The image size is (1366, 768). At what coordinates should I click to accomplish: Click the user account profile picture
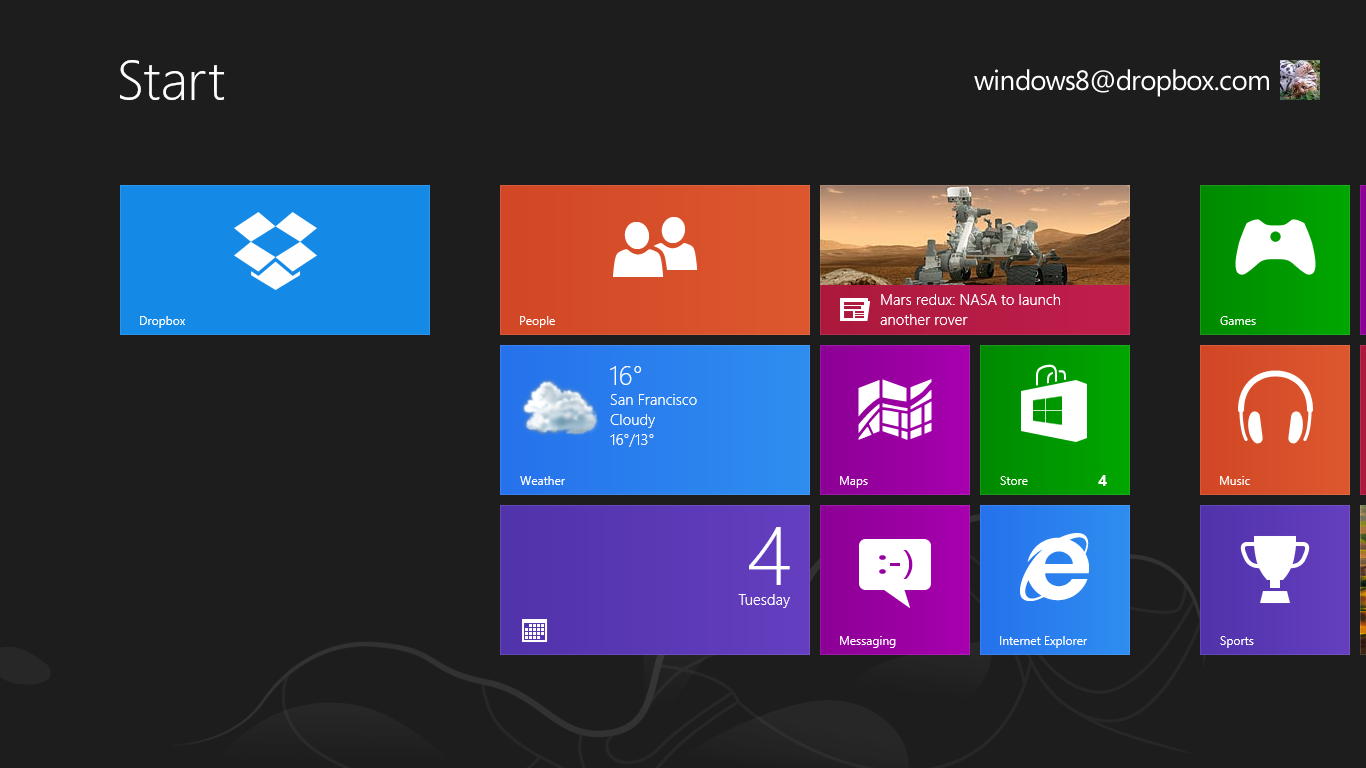pos(1300,80)
